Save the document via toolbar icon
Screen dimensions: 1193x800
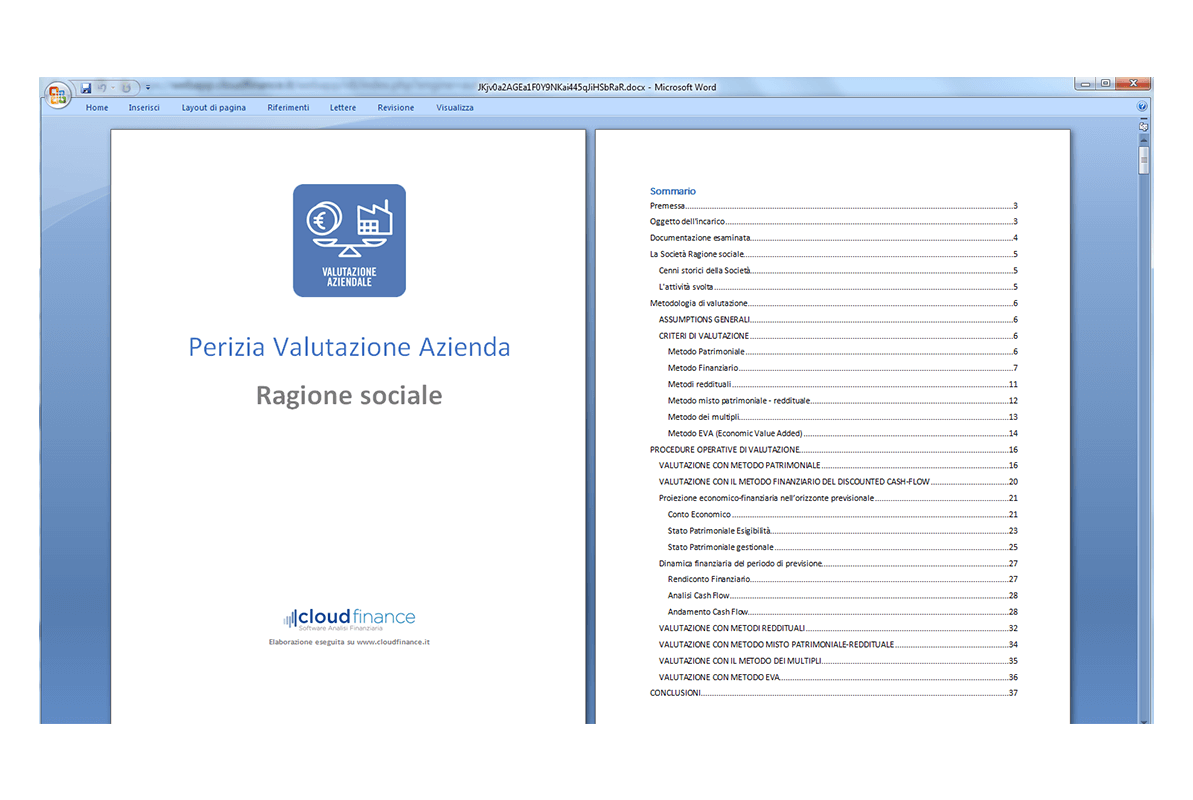coord(86,88)
